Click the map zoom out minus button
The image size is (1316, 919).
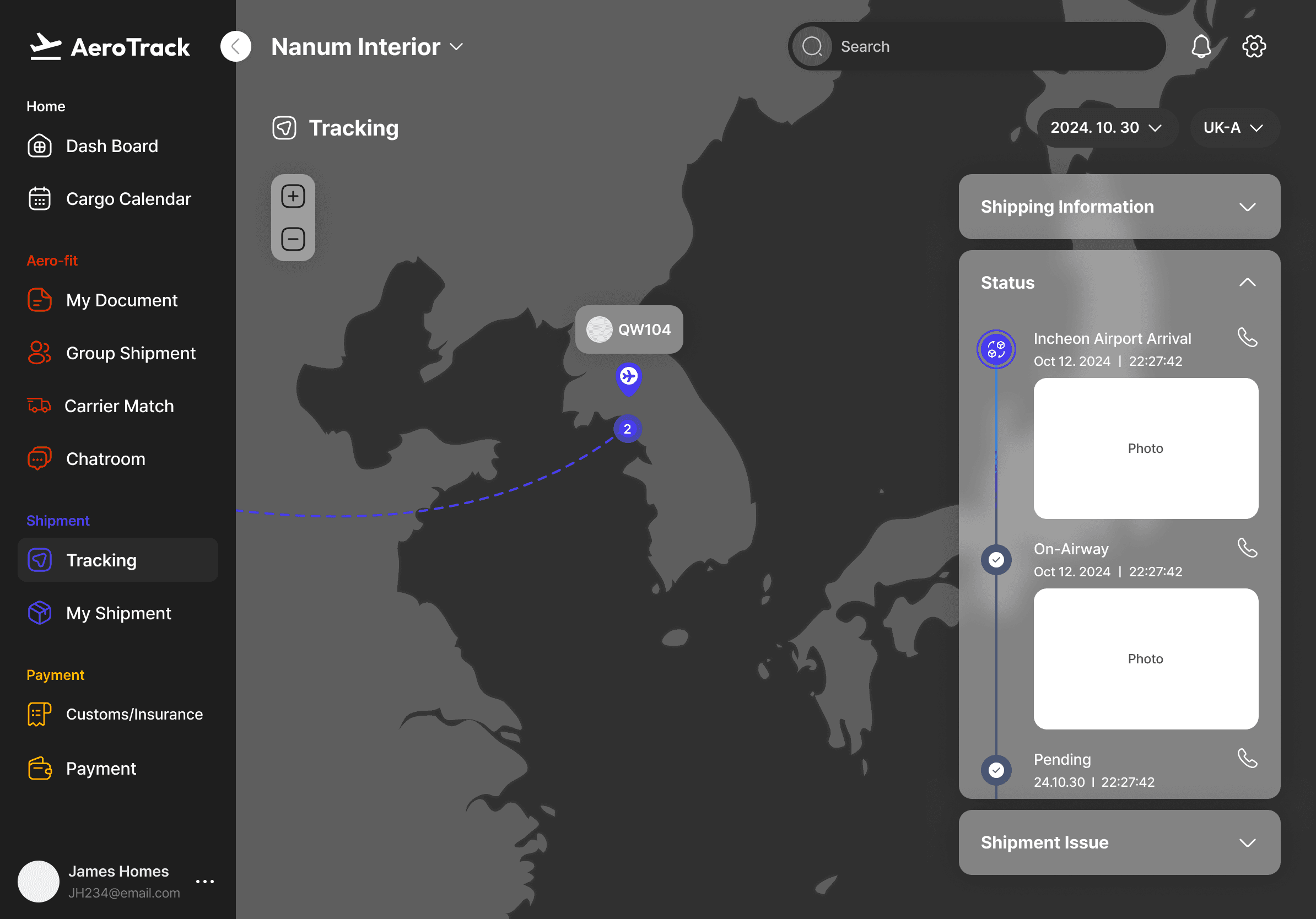click(x=293, y=239)
